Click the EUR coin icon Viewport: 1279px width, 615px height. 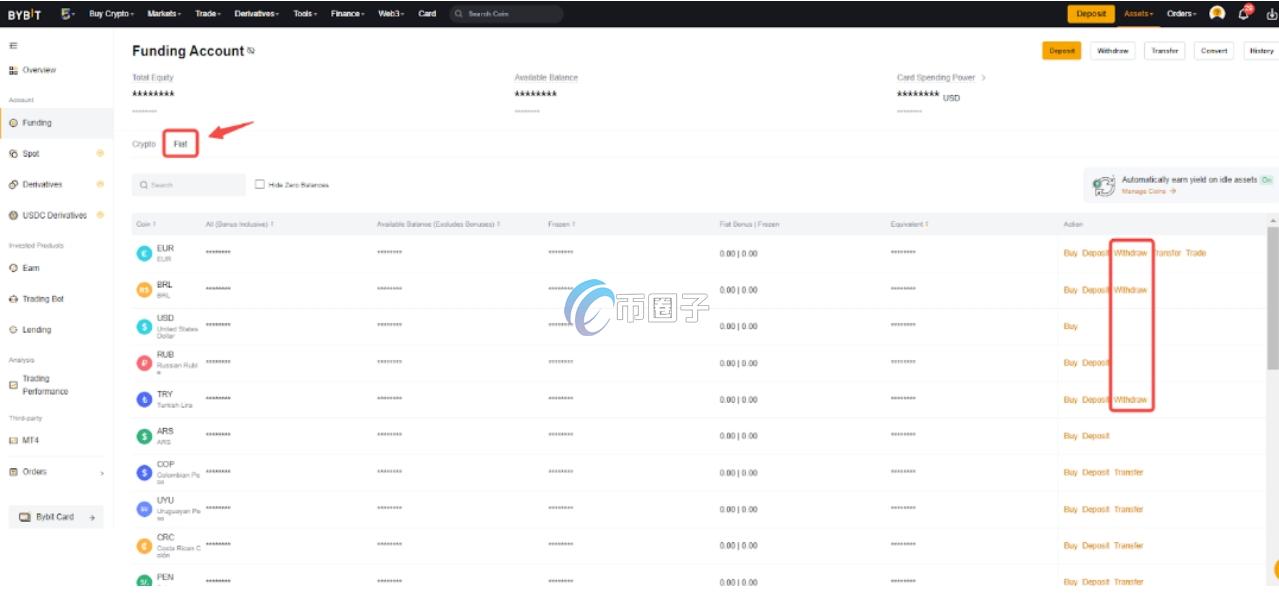[144, 254]
